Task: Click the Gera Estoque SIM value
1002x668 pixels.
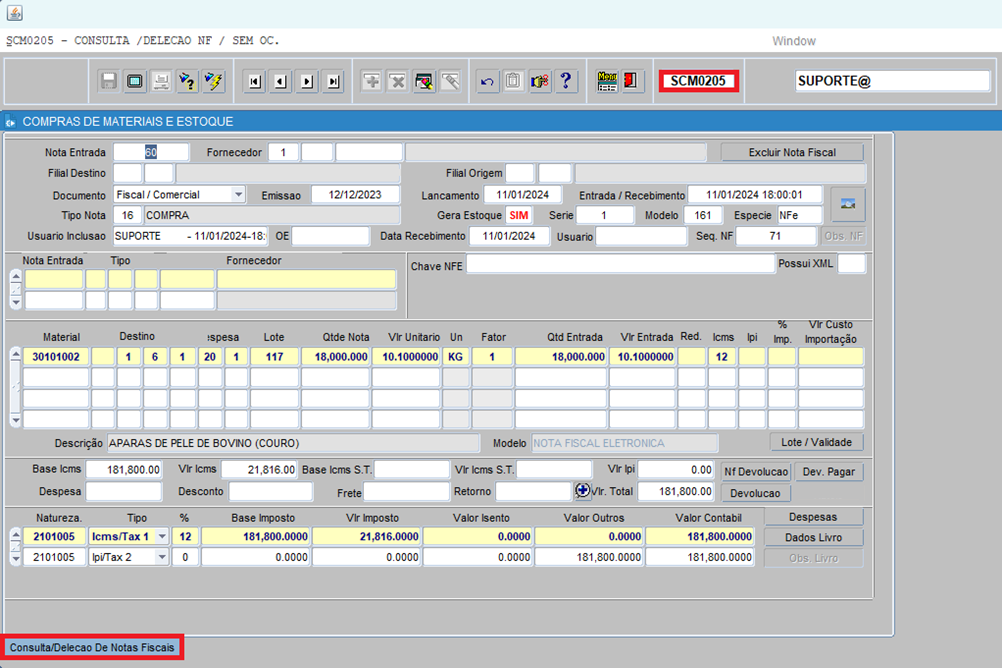Action: pyautogui.click(x=519, y=215)
